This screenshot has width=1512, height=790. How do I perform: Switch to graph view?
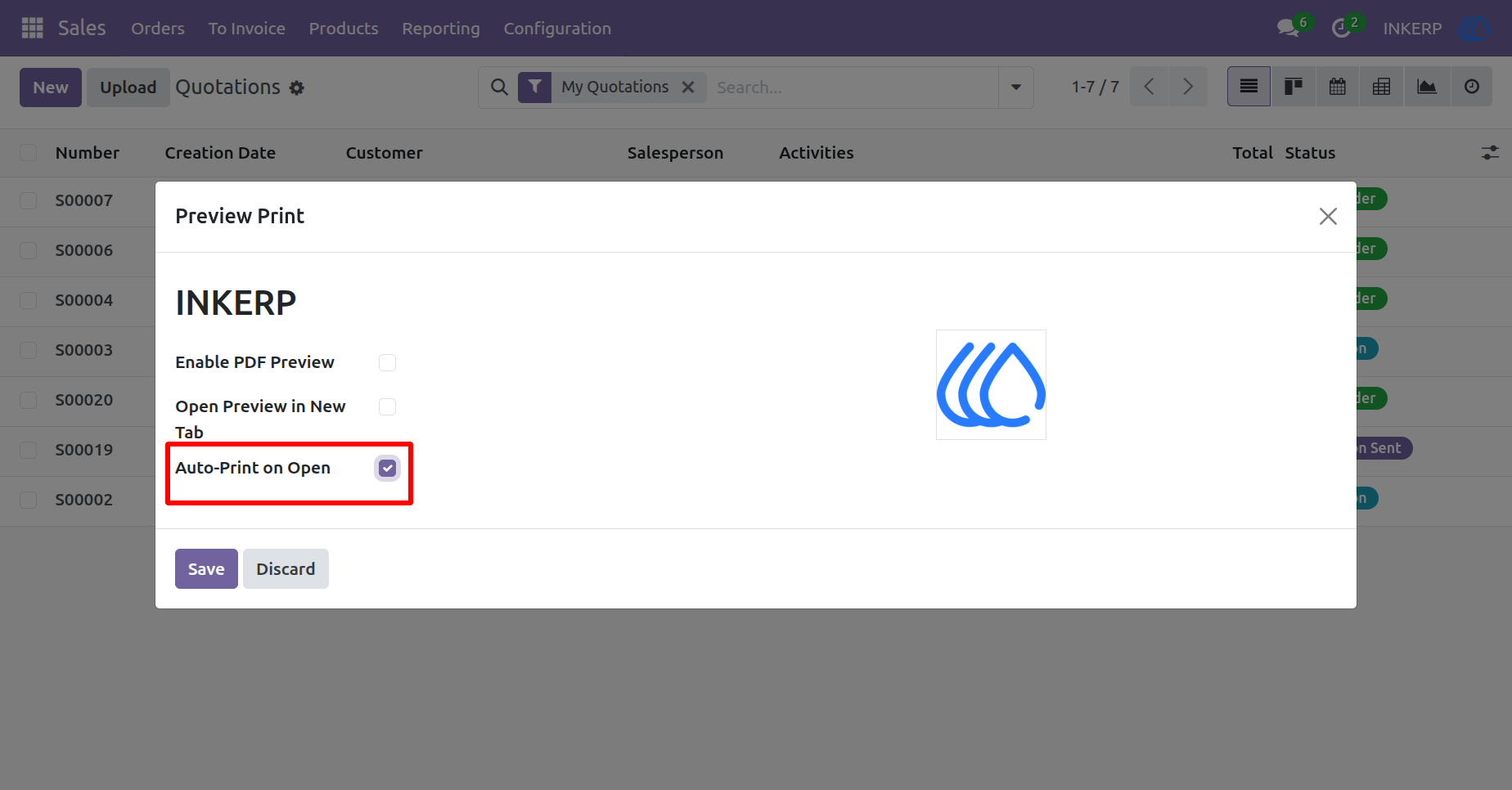click(x=1427, y=87)
